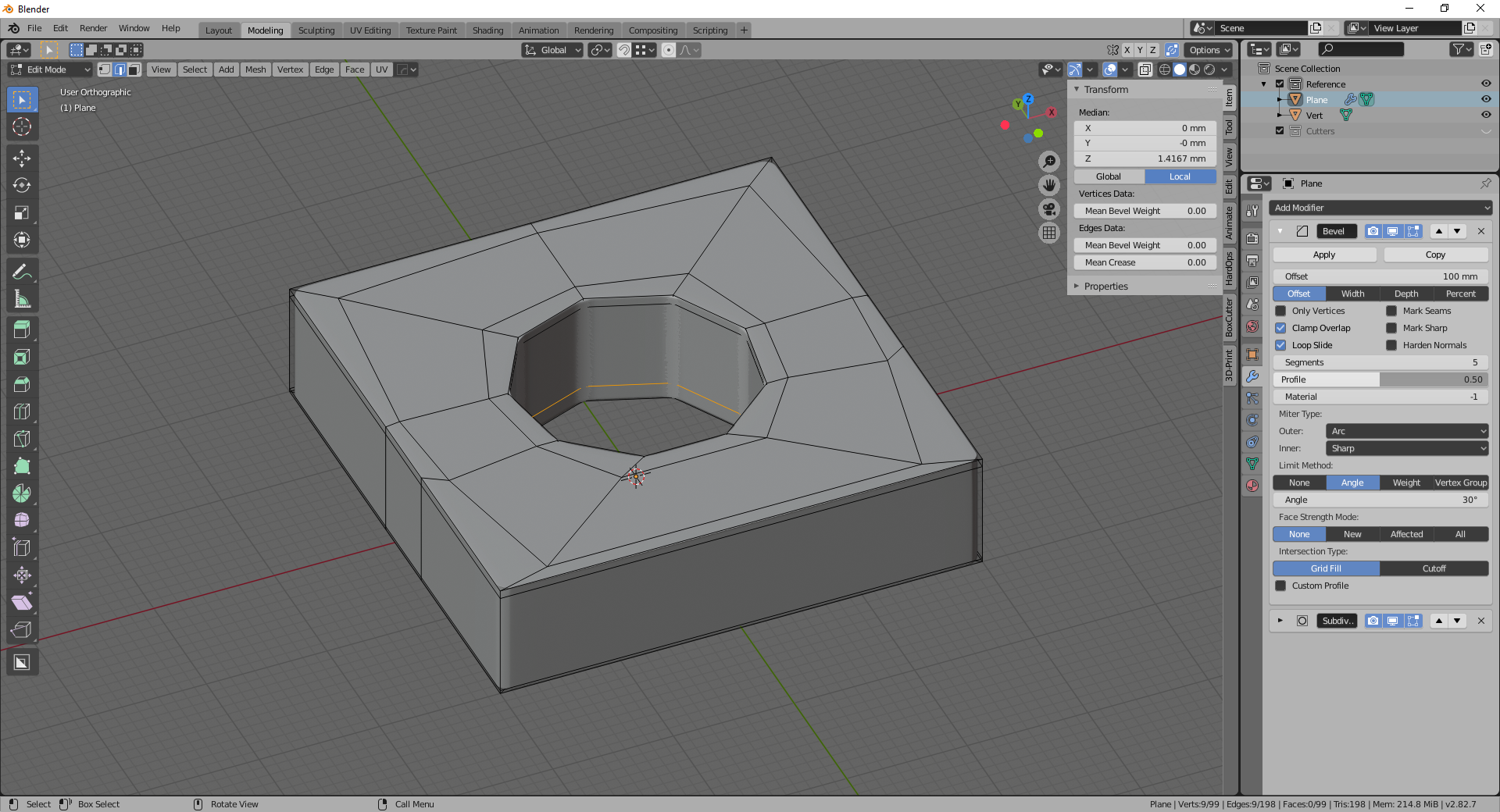Click the Measure tool icon

click(22, 299)
